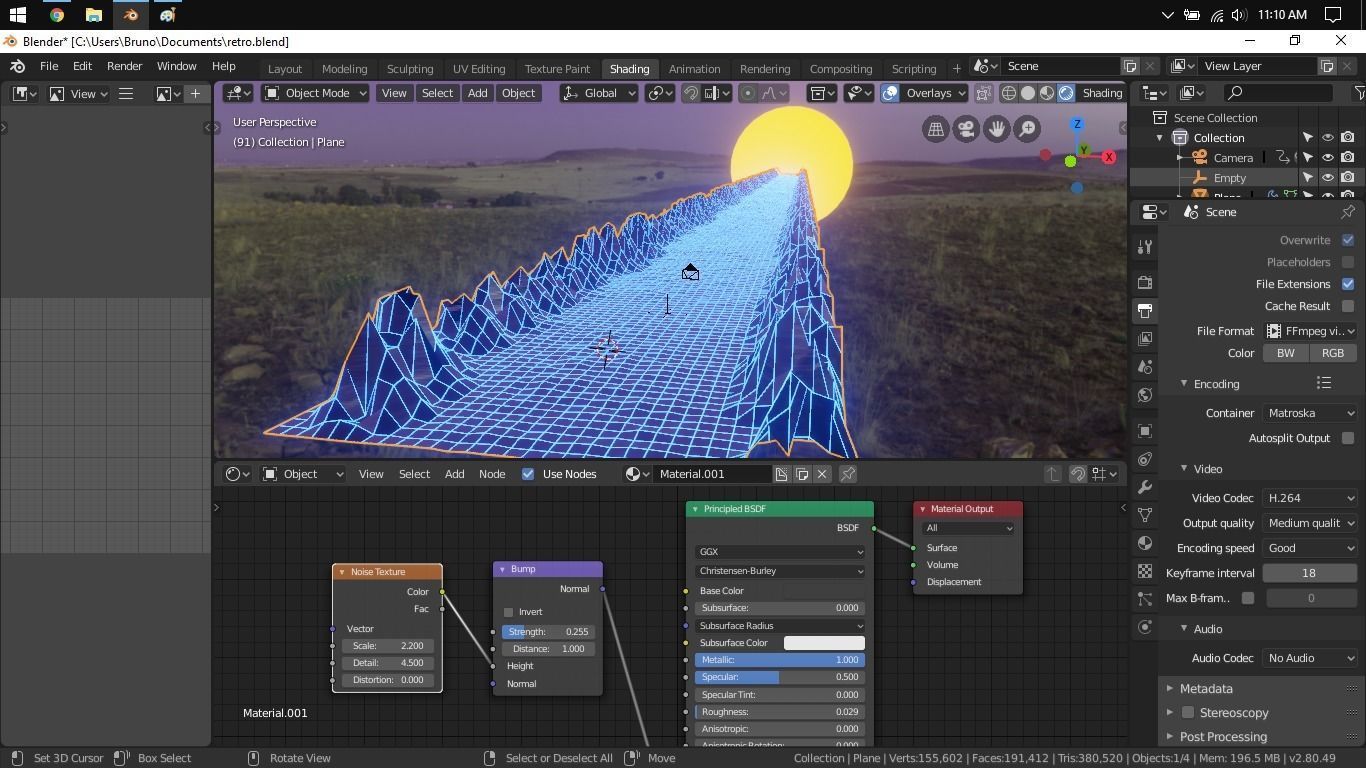1366x768 pixels.
Task: Open the Texture properties checker tab
Action: [x=1145, y=571]
